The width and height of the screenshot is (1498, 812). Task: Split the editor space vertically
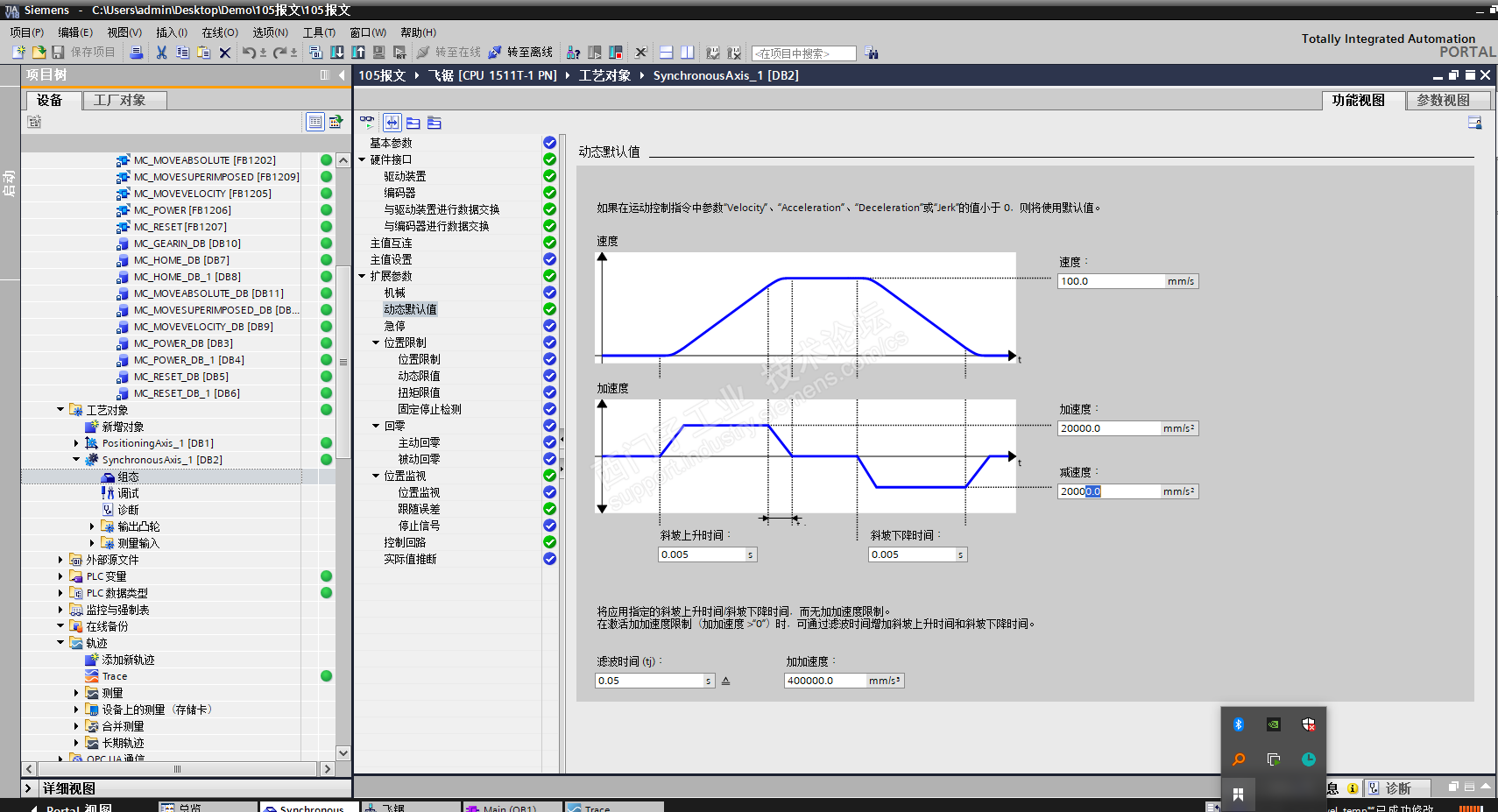[688, 53]
